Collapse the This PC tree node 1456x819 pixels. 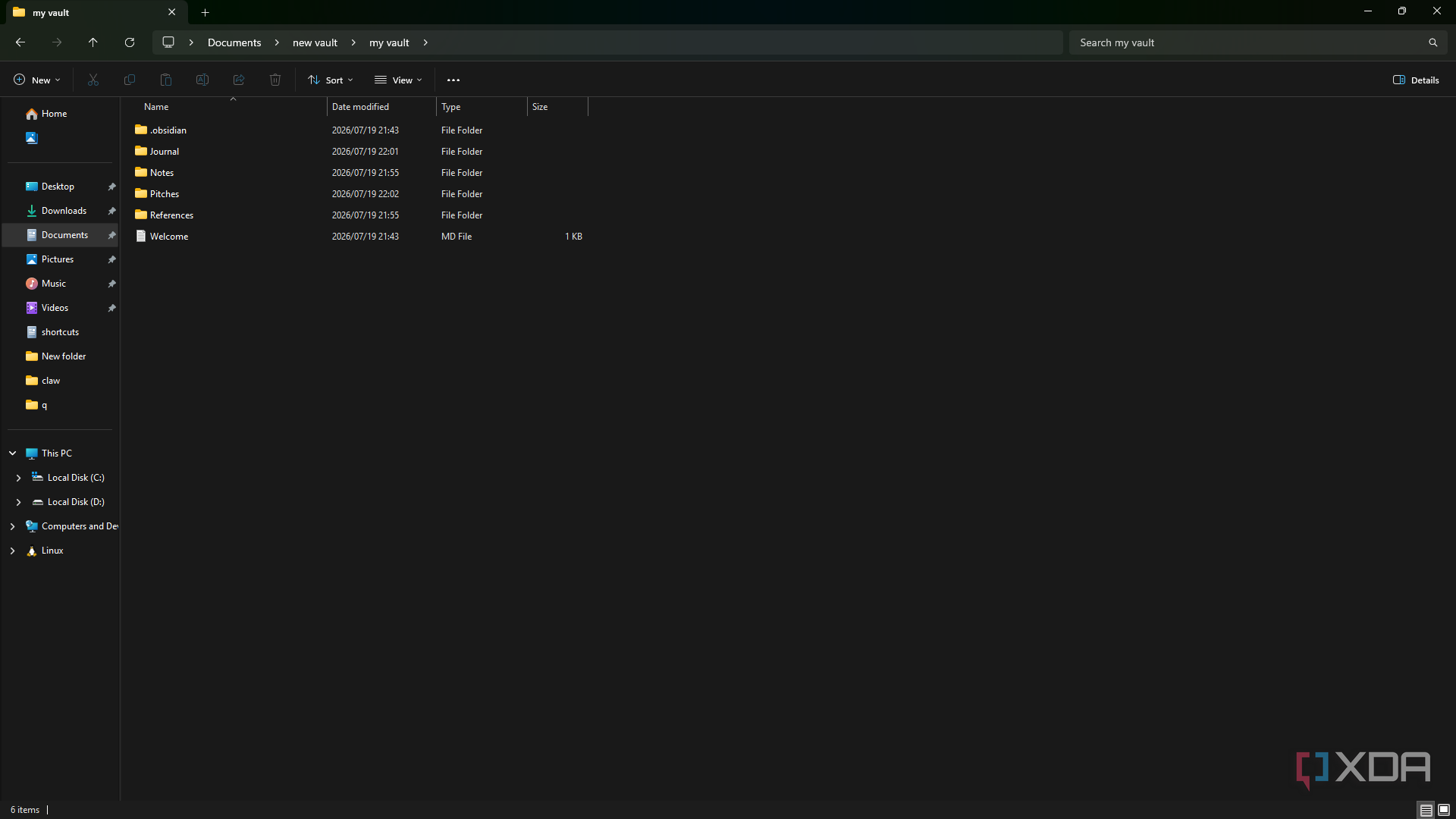(13, 453)
